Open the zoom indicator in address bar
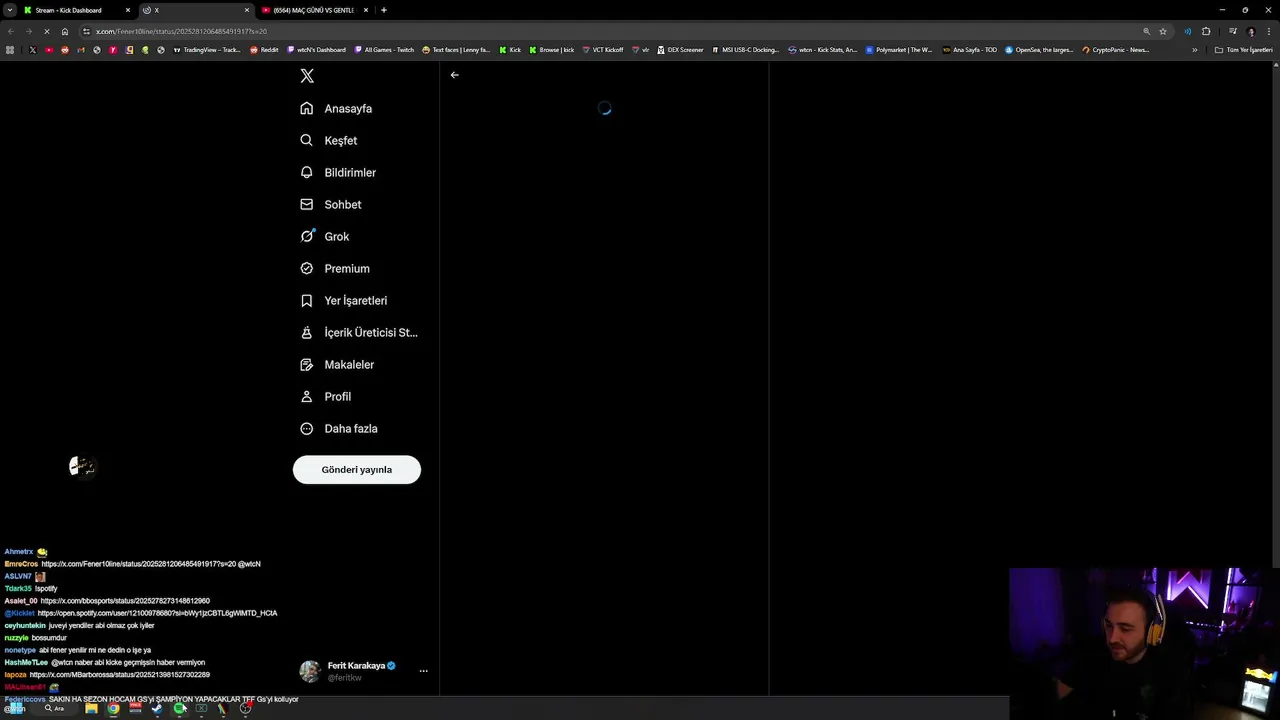This screenshot has width=1280, height=720. (x=1146, y=31)
